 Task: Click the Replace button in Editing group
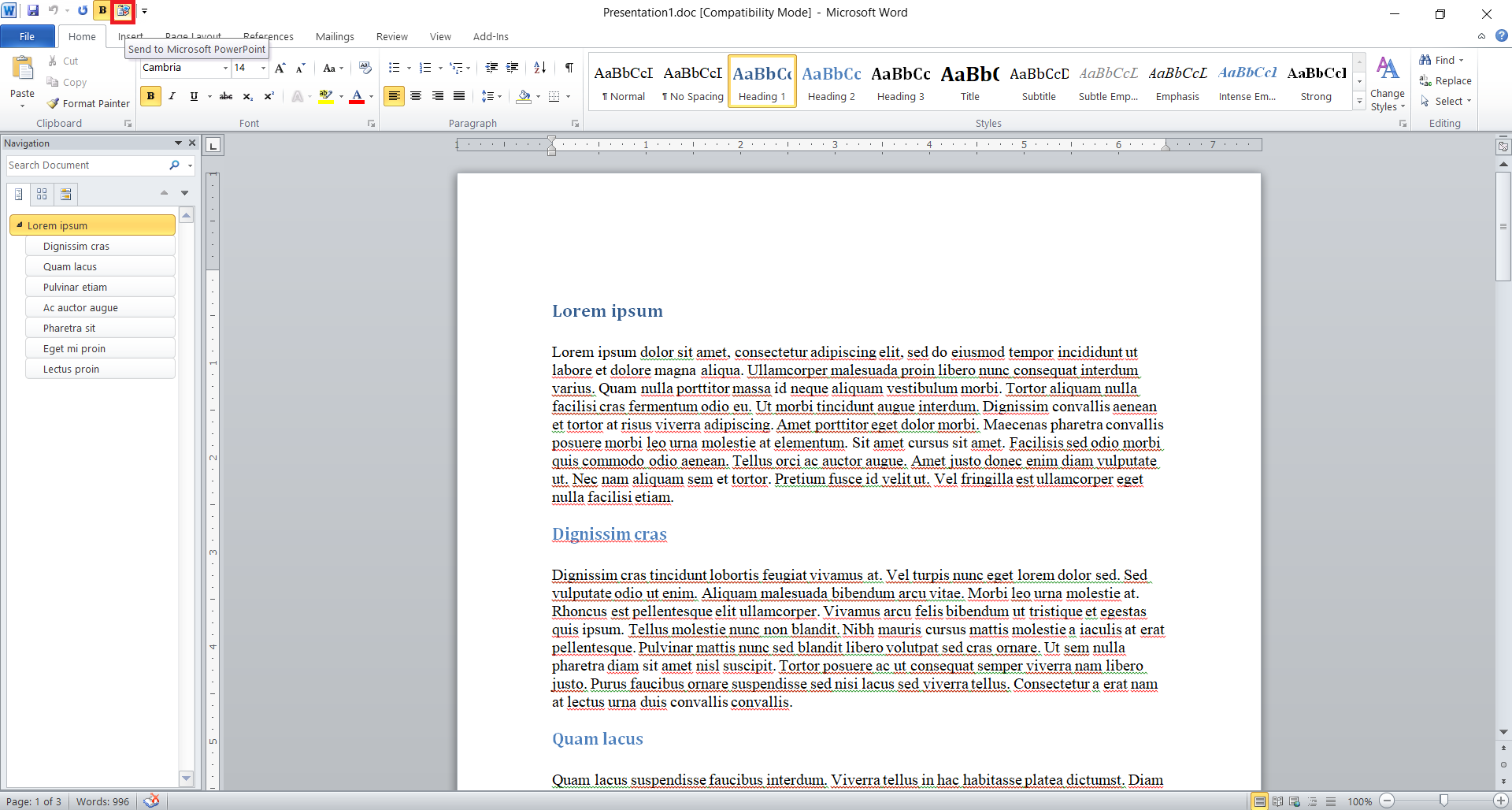pyautogui.click(x=1445, y=80)
